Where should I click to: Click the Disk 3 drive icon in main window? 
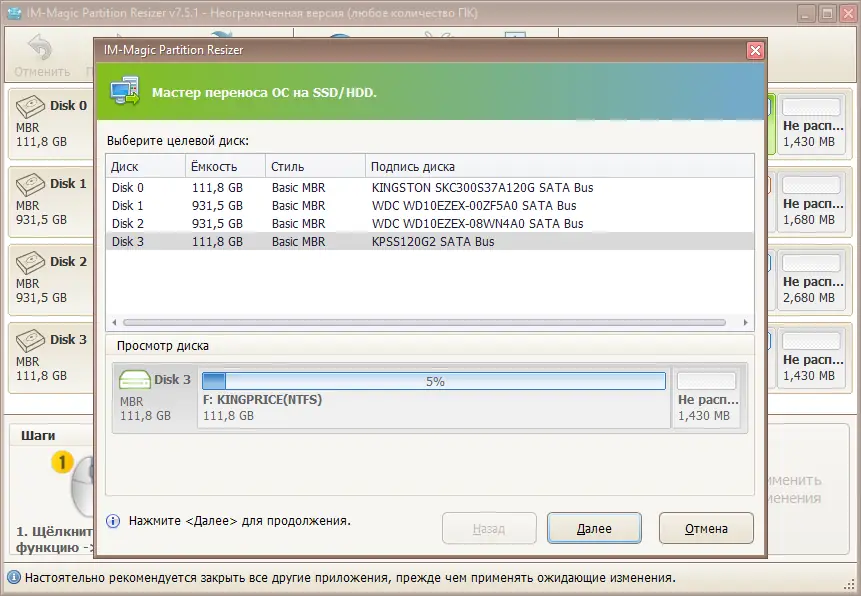30,340
